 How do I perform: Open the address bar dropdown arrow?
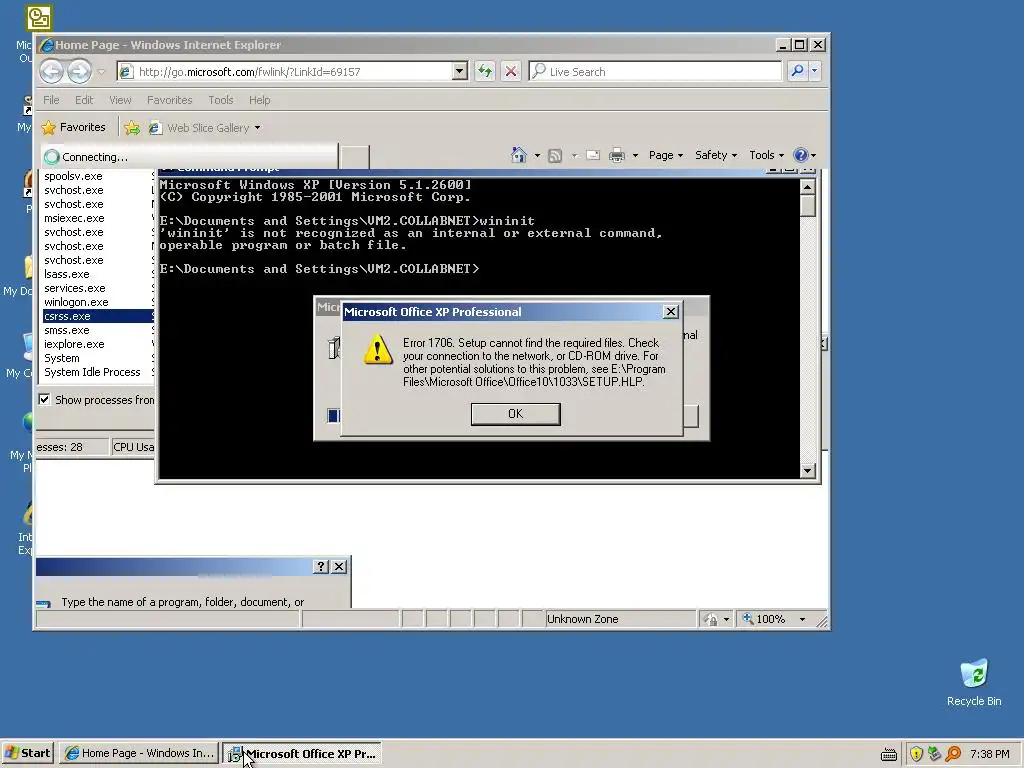click(460, 71)
